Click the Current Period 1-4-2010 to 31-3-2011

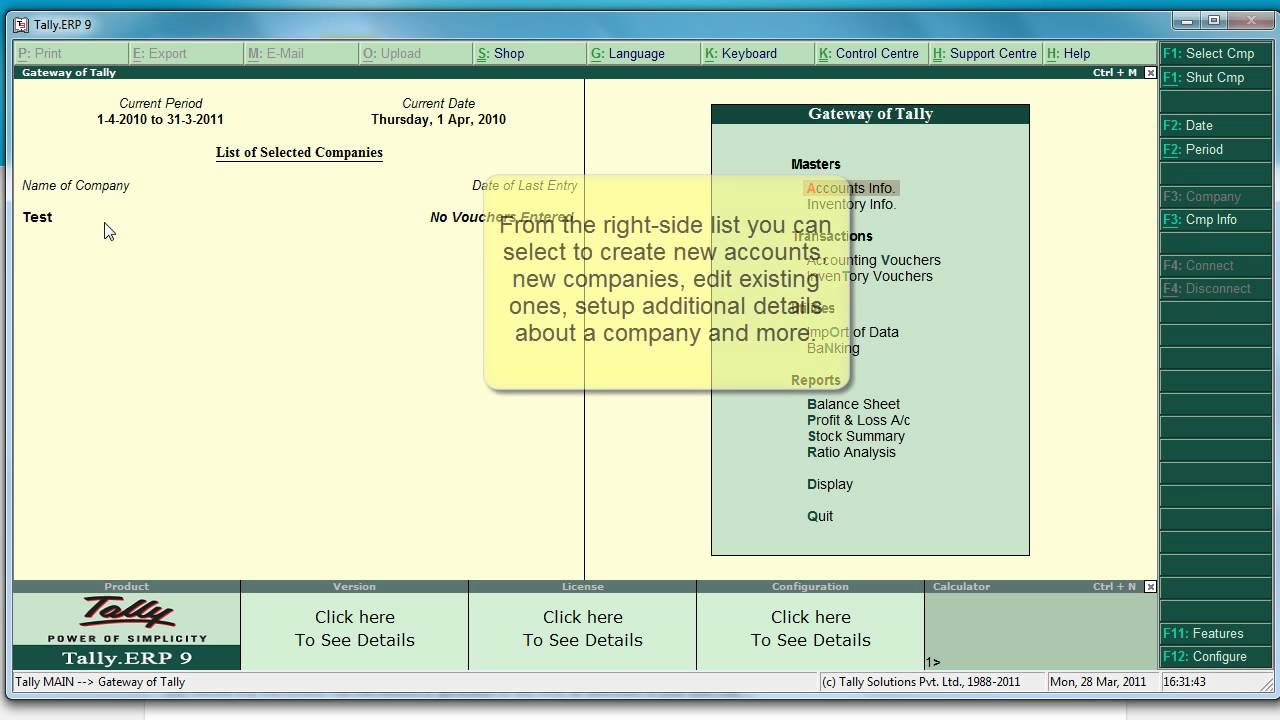click(160, 119)
